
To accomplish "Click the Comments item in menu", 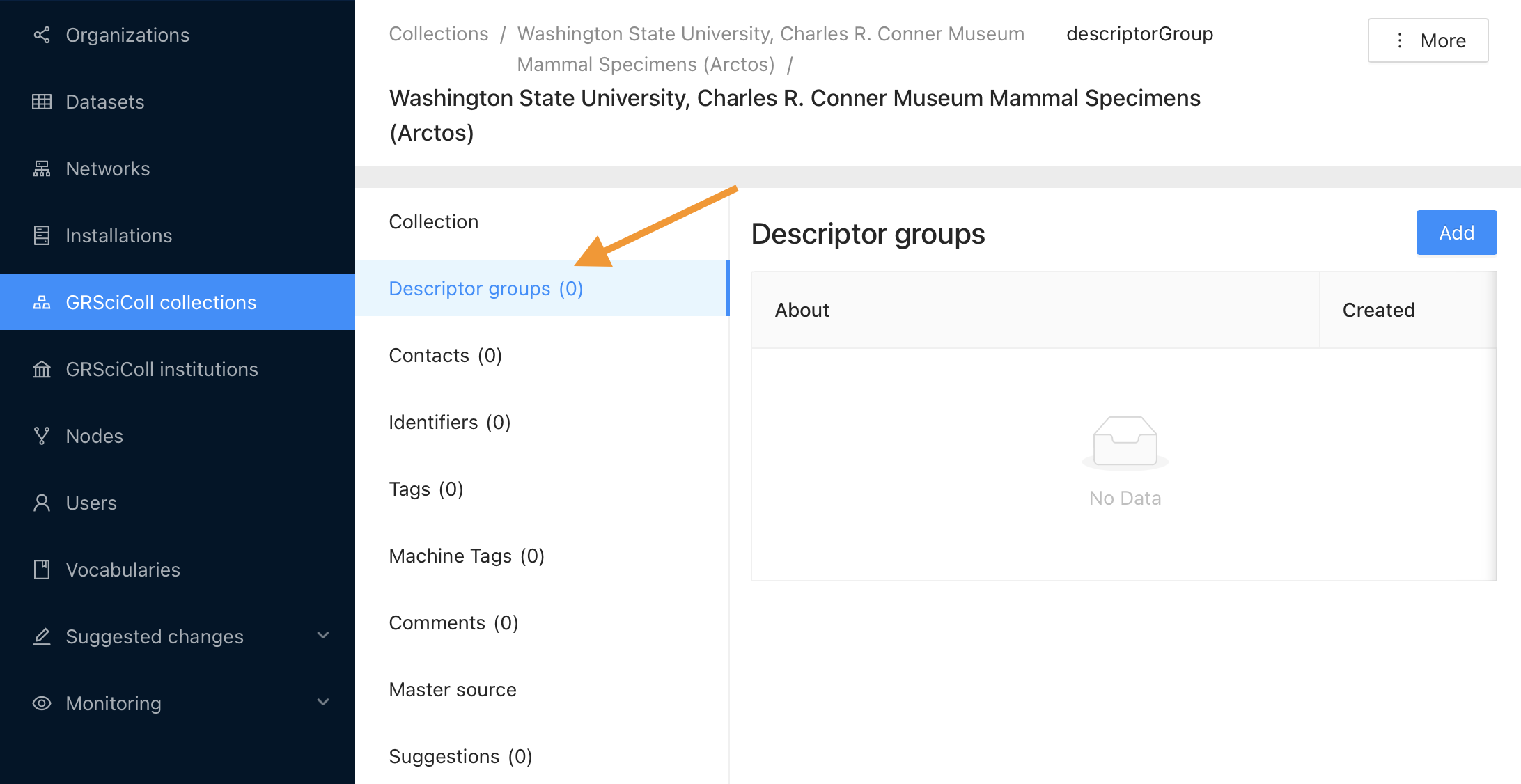I will tap(454, 622).
